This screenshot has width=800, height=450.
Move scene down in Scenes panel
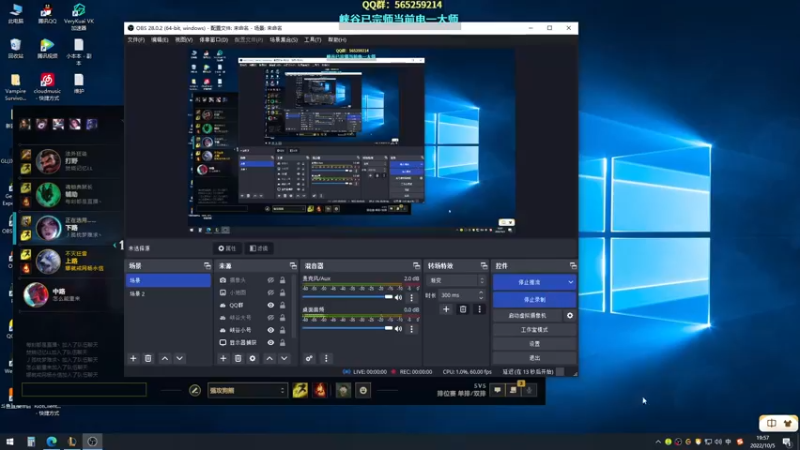180,359
